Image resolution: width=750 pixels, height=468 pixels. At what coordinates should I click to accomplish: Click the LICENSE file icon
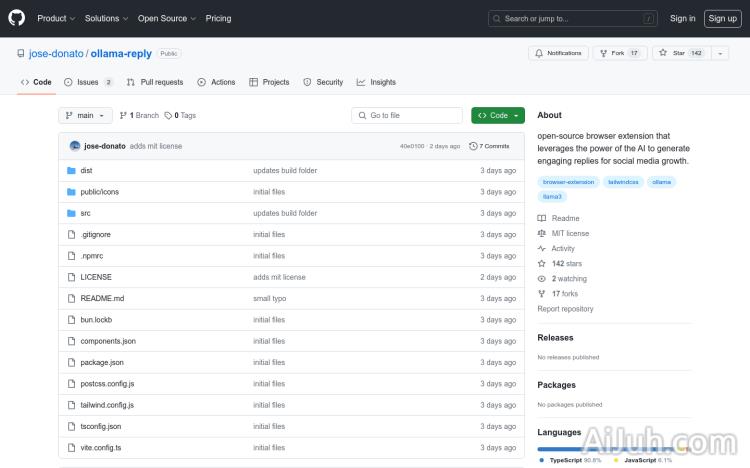[71, 277]
